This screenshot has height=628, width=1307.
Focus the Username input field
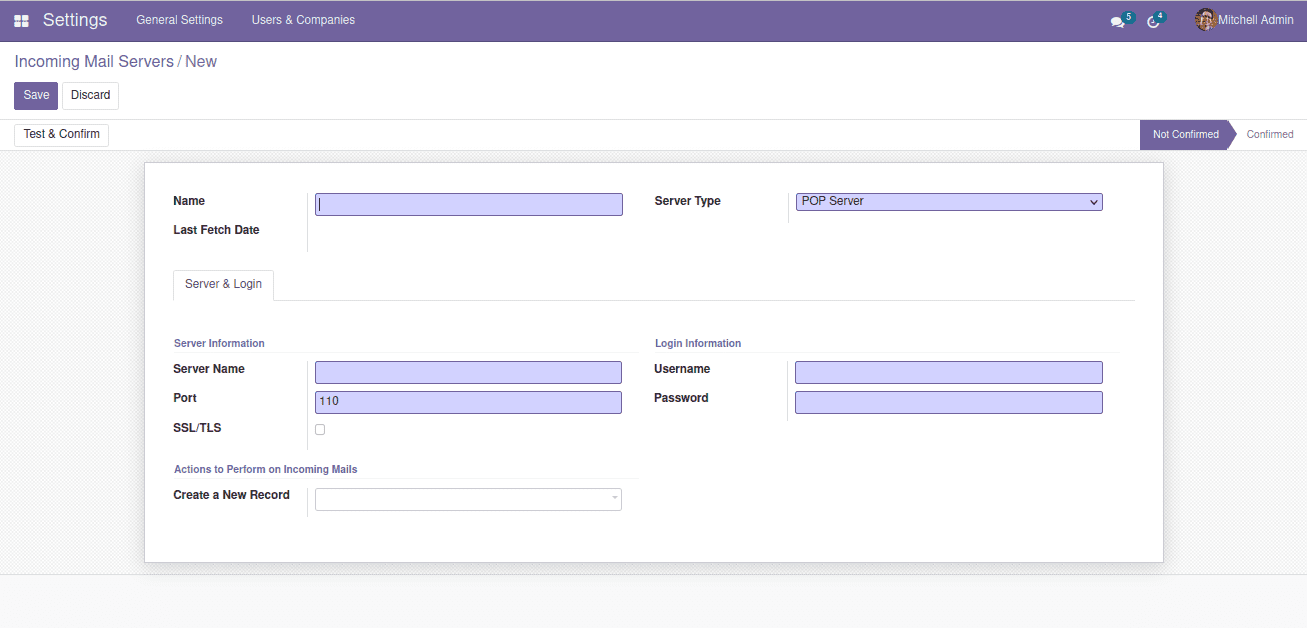tap(948, 373)
